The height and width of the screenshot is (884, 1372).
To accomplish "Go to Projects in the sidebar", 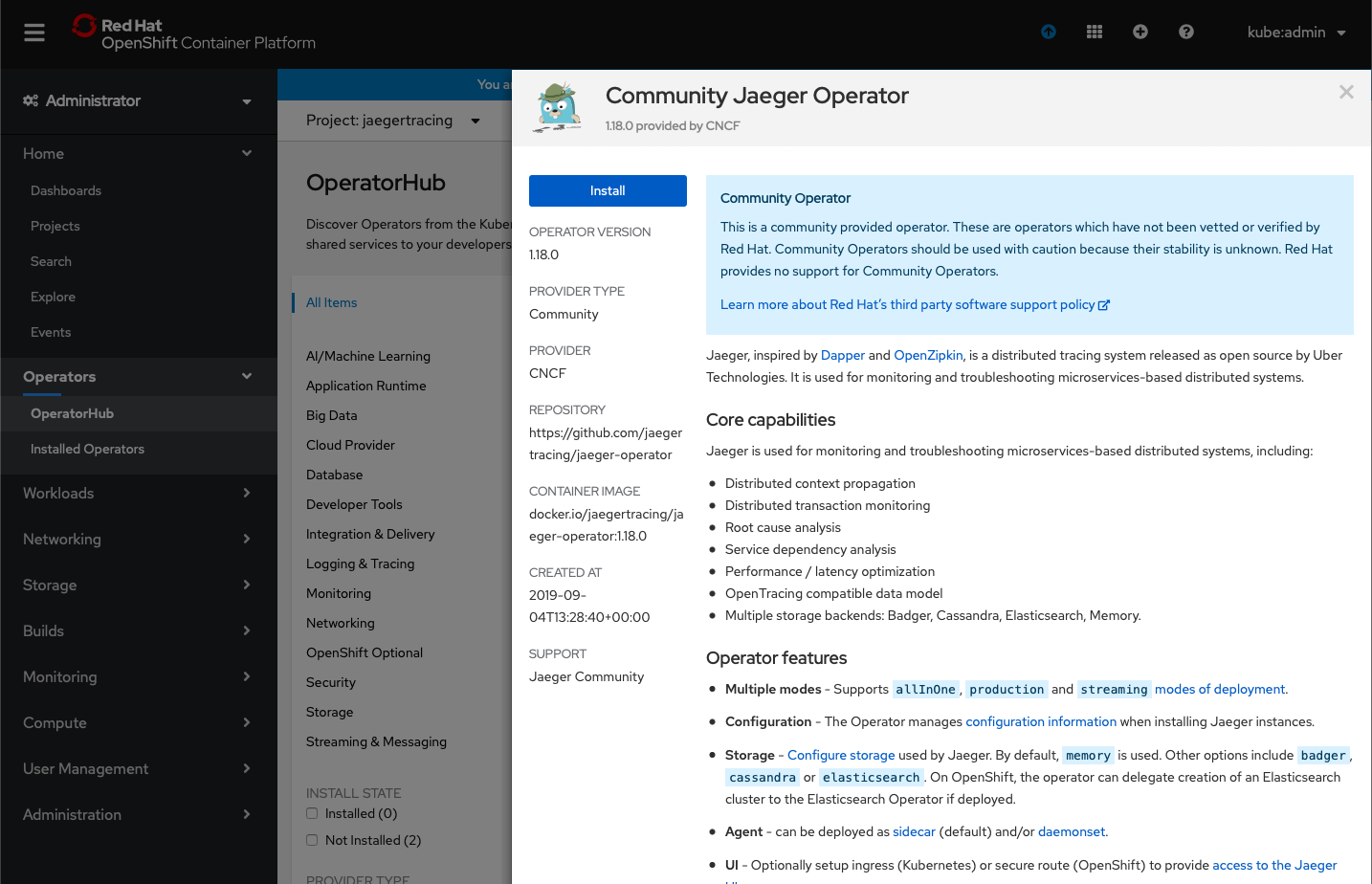I will coord(55,226).
